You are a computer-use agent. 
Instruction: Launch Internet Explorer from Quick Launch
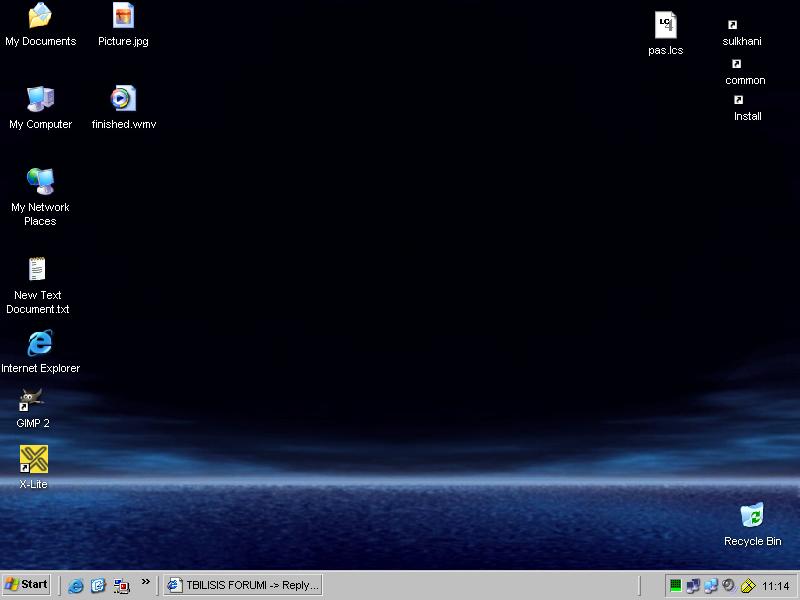[76, 585]
